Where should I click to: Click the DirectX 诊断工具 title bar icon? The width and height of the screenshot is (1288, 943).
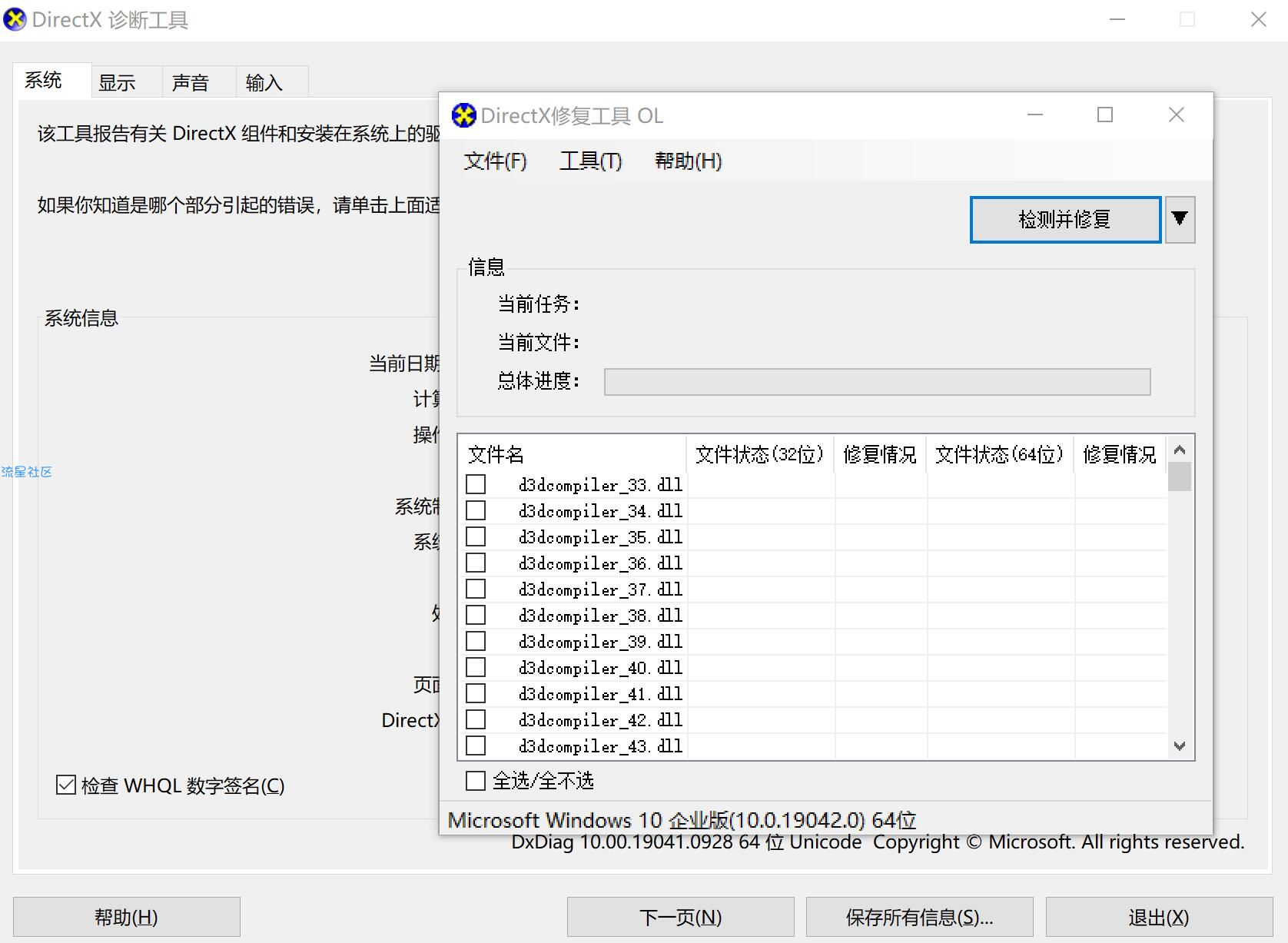click(15, 19)
